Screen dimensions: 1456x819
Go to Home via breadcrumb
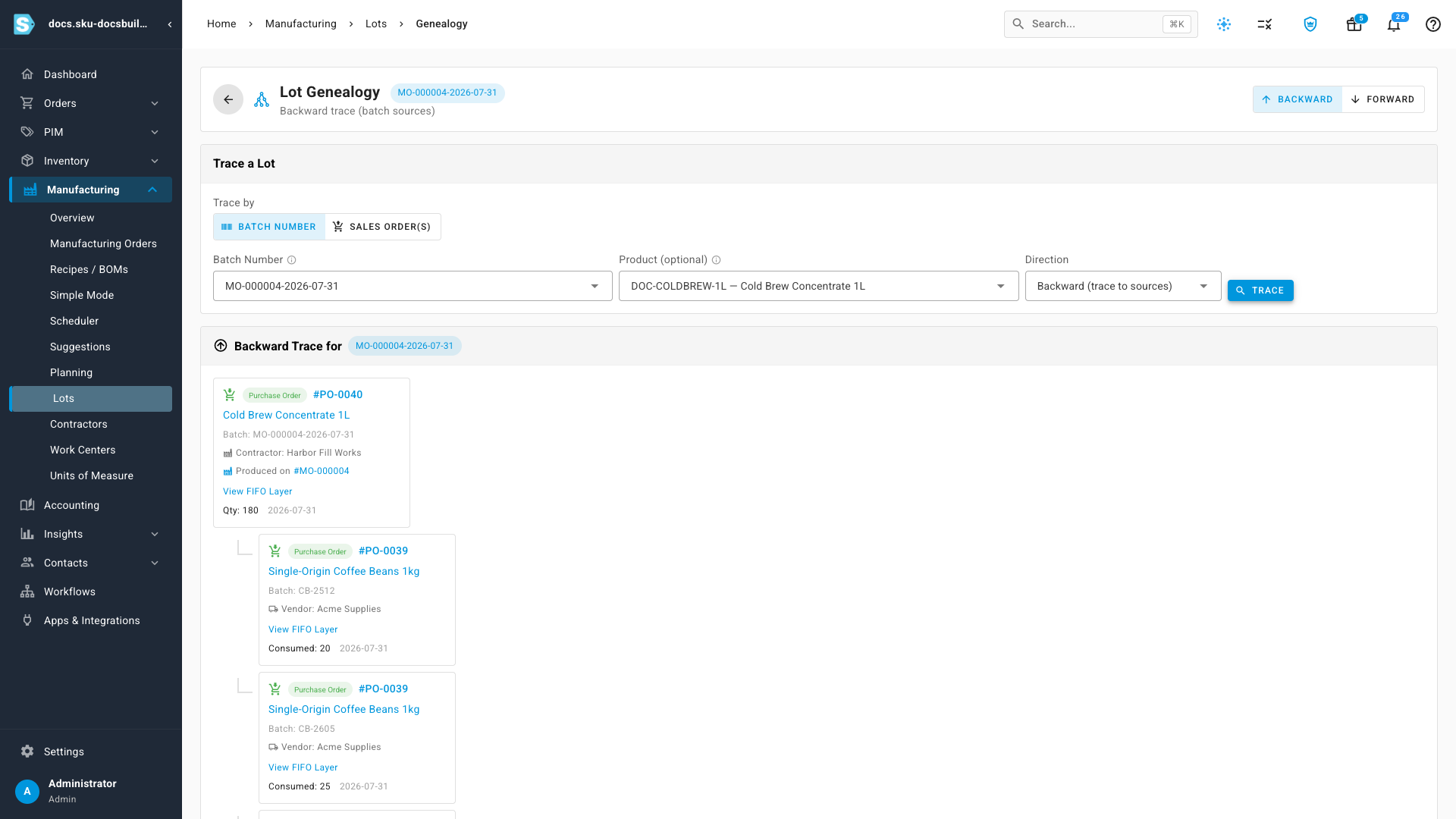[221, 24]
